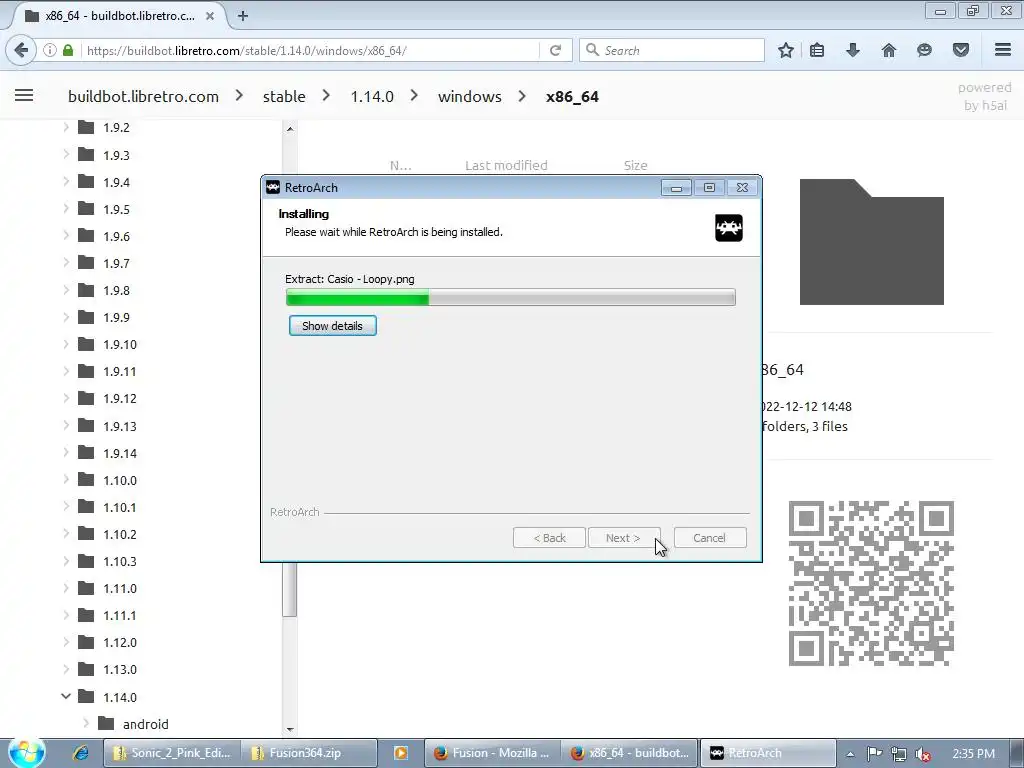Open the windows breadcrumb
Image resolution: width=1024 pixels, height=768 pixels.
pyautogui.click(x=470, y=97)
